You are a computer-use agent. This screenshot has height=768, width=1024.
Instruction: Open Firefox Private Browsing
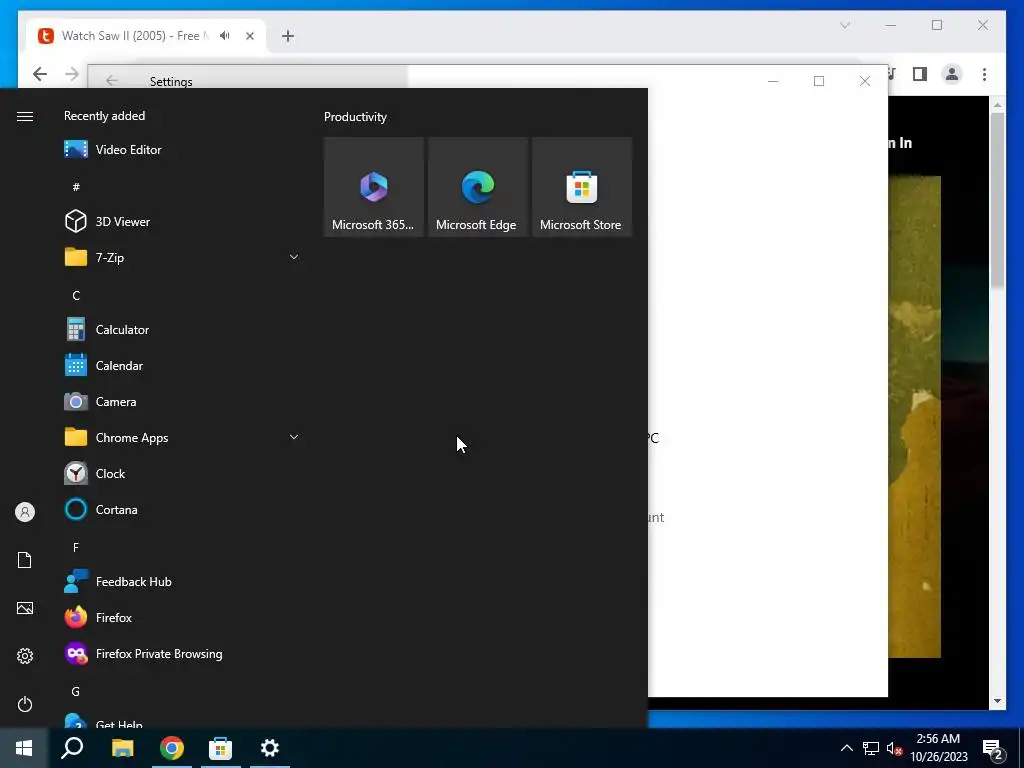click(180, 654)
